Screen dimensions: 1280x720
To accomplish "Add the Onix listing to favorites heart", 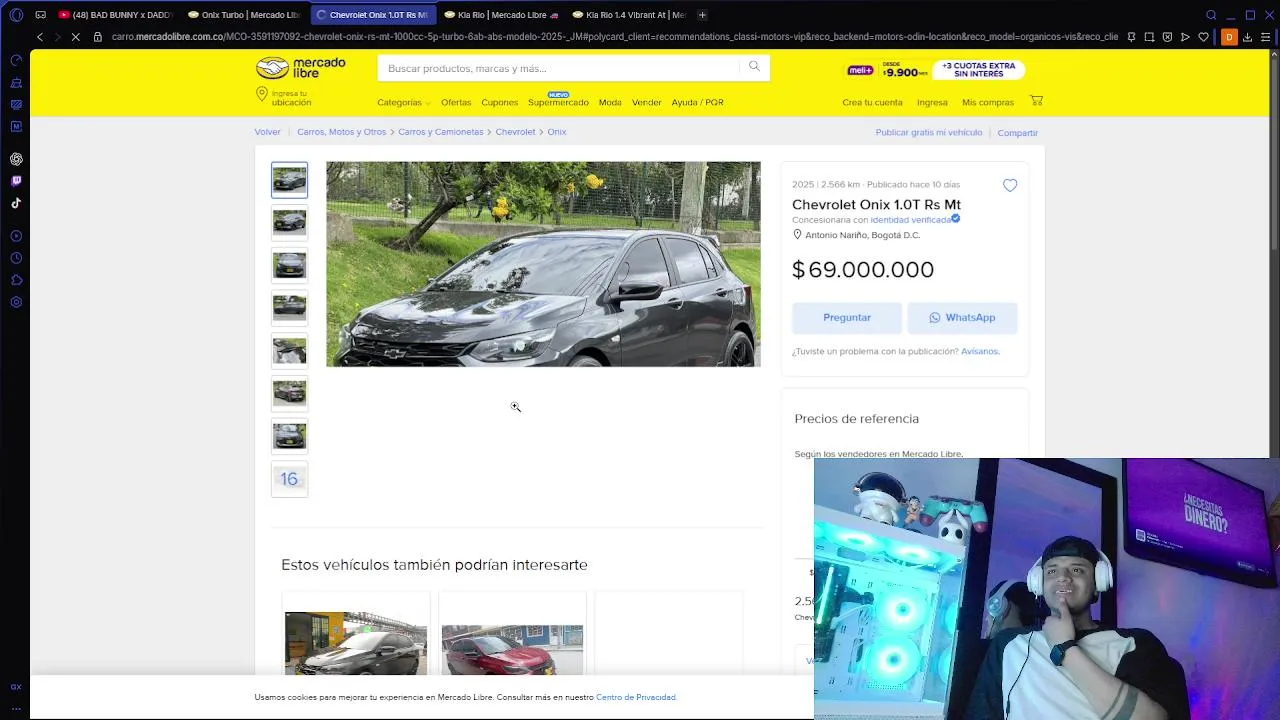I will (1010, 185).
